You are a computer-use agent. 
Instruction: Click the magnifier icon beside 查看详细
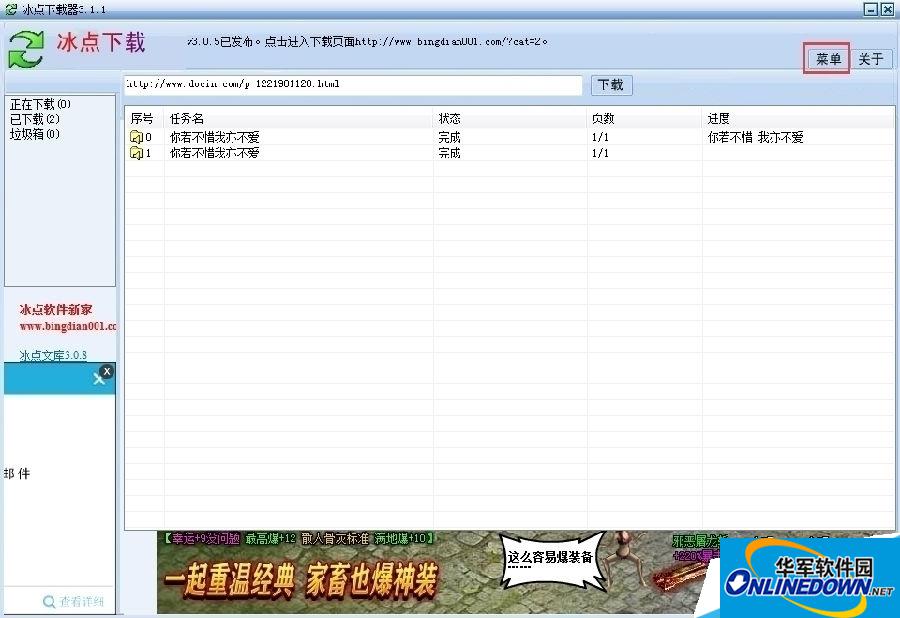point(49,601)
